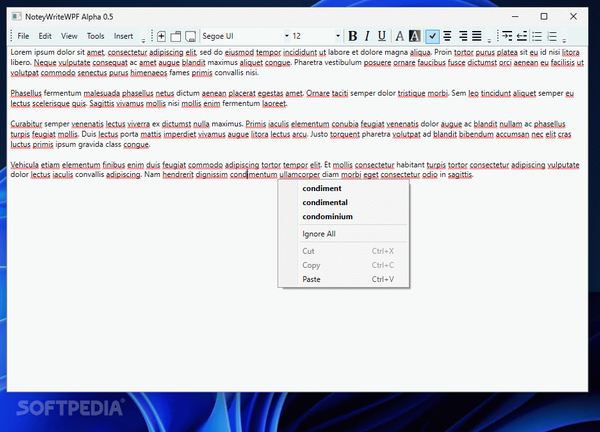
Task: Toggle bold formatting
Action: (352, 36)
